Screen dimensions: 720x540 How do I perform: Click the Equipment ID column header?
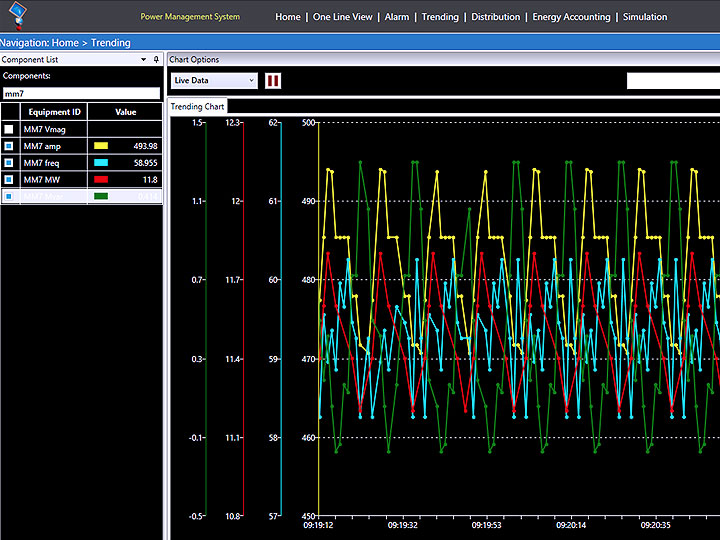pos(54,112)
